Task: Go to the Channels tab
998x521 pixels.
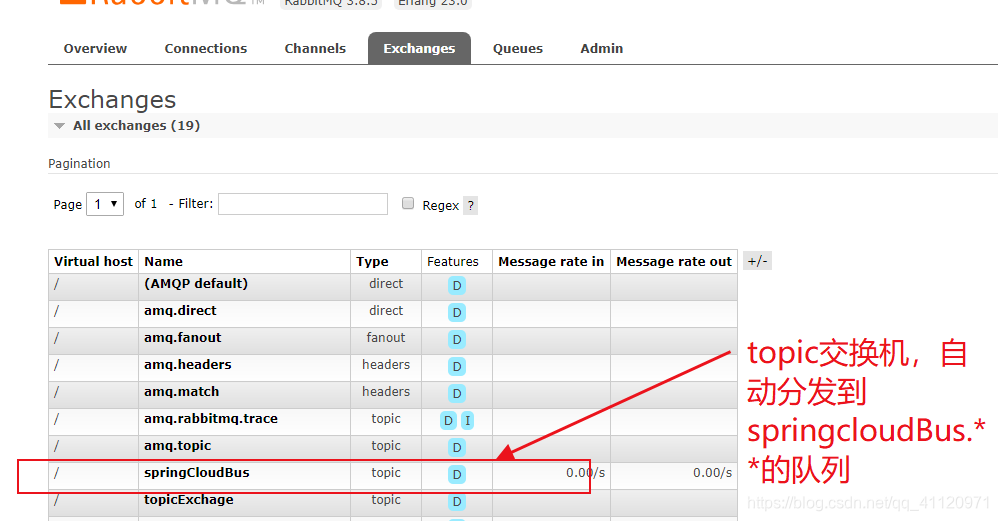Action: point(315,48)
